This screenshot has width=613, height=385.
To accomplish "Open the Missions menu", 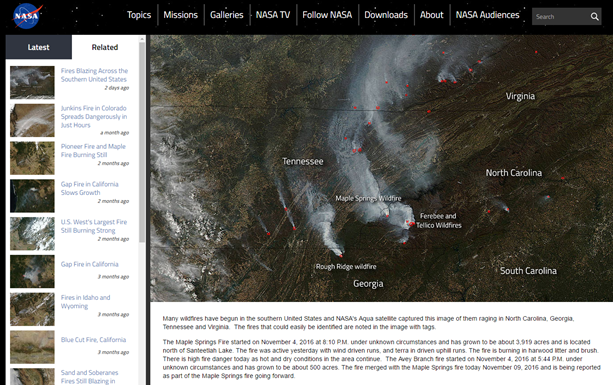I will [181, 15].
